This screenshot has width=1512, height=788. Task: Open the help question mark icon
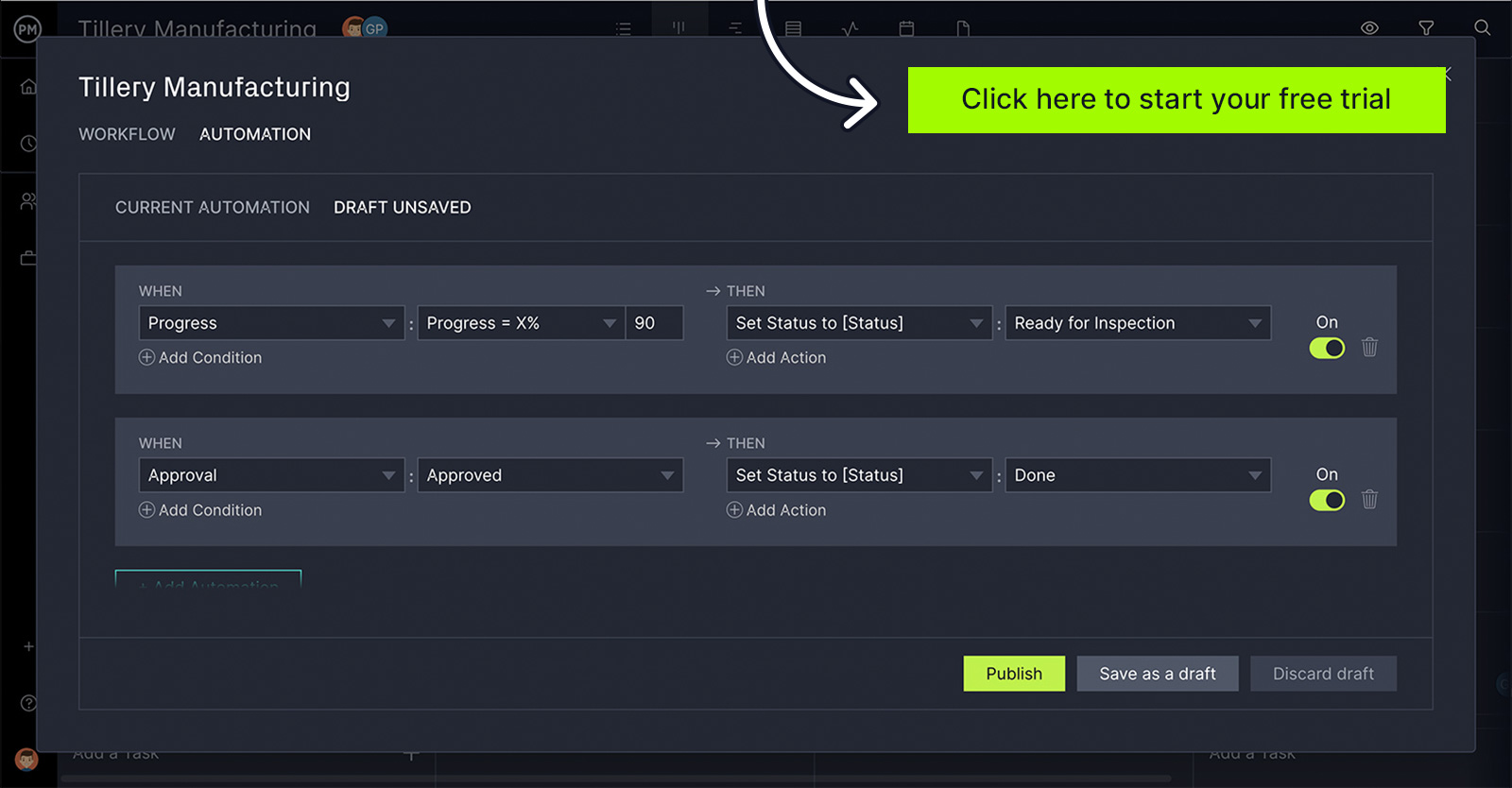(28, 703)
